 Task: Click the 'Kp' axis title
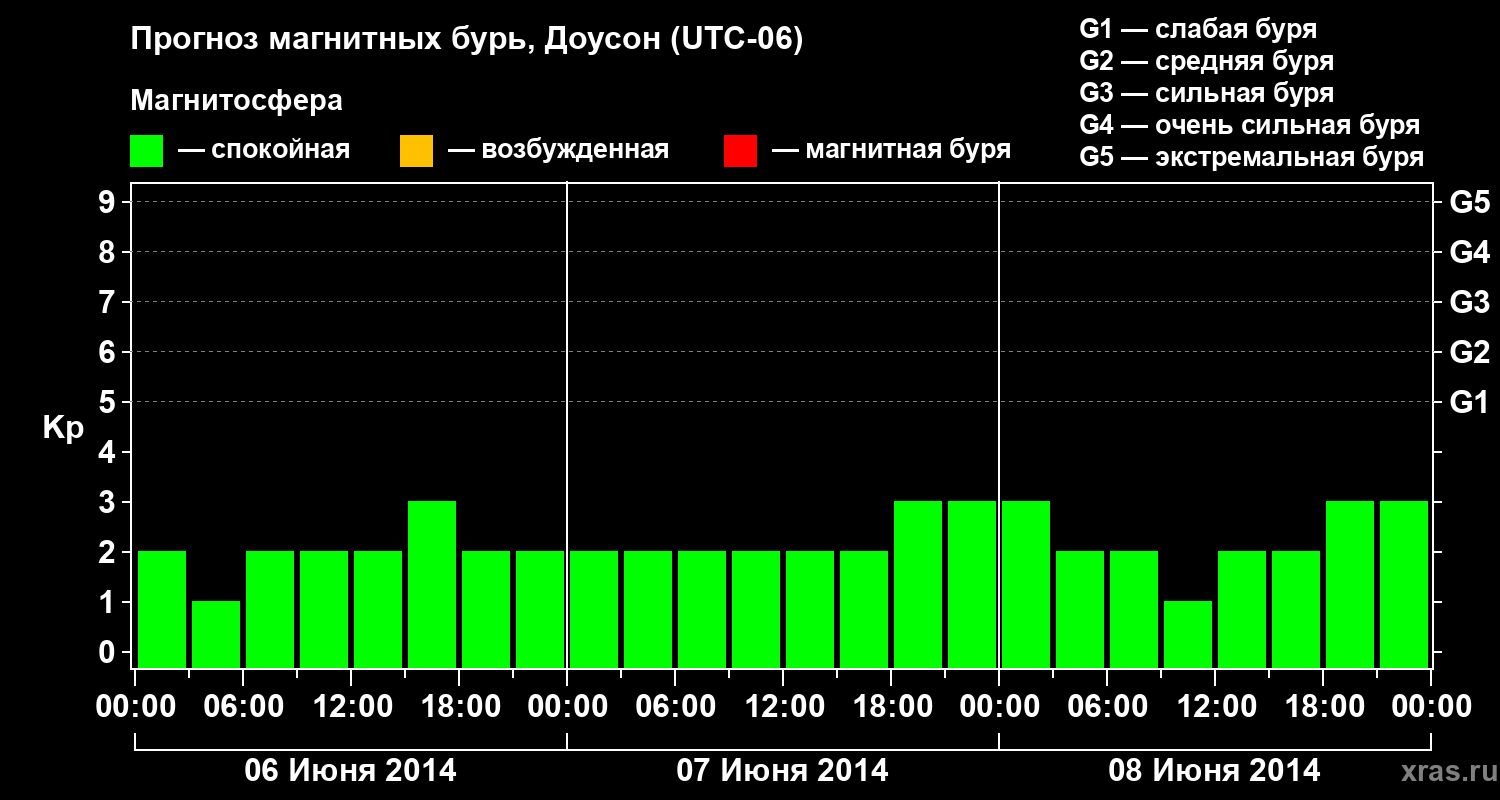click(x=63, y=428)
